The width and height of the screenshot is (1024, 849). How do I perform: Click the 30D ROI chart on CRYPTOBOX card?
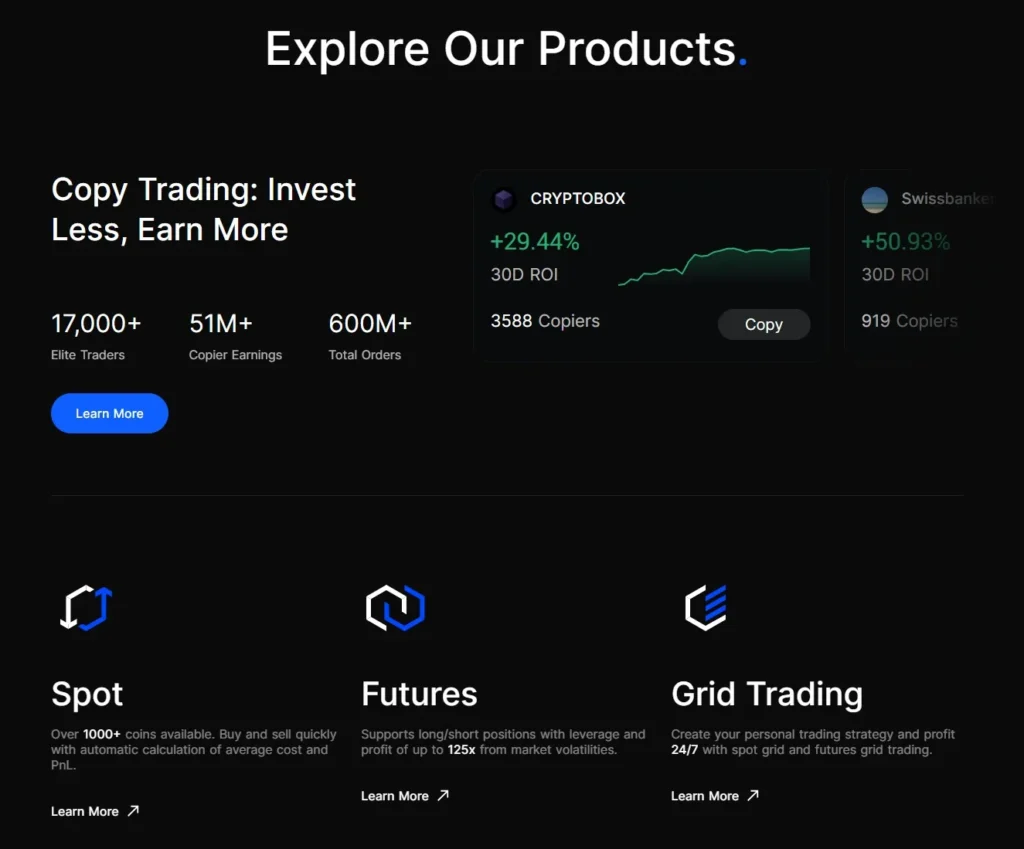[715, 262]
